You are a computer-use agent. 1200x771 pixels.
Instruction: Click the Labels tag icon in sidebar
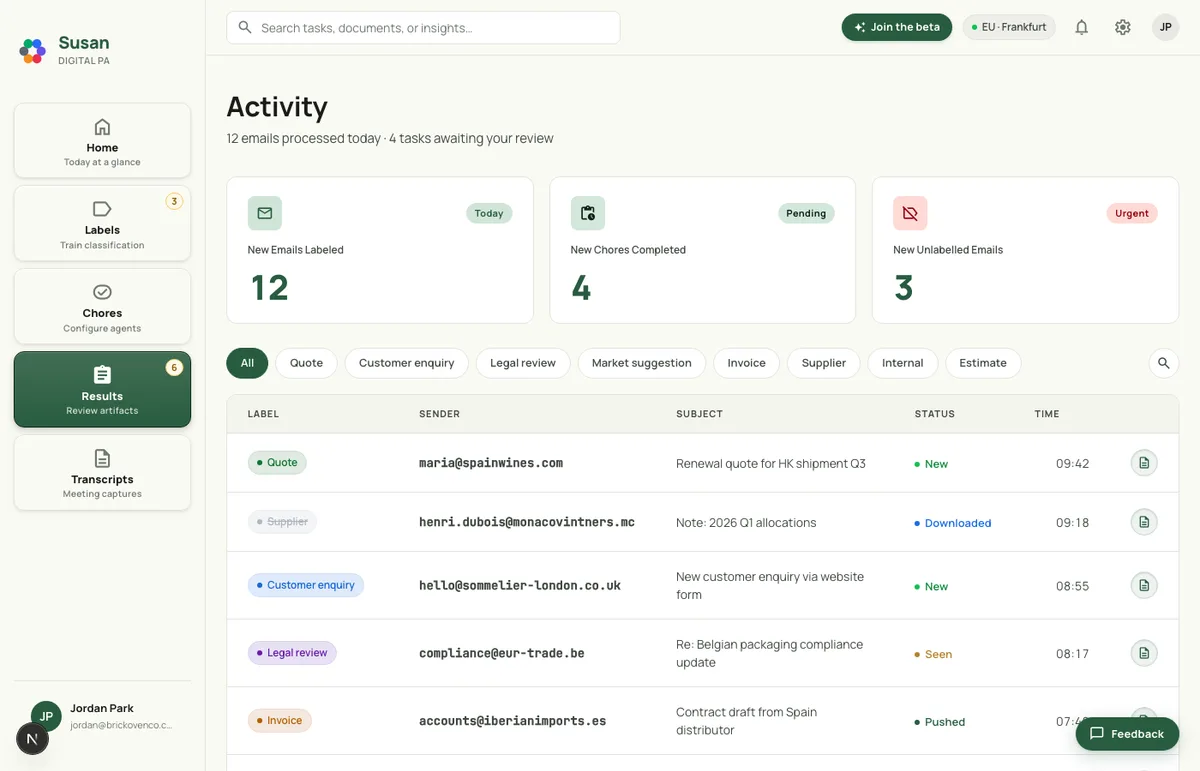click(x=102, y=209)
